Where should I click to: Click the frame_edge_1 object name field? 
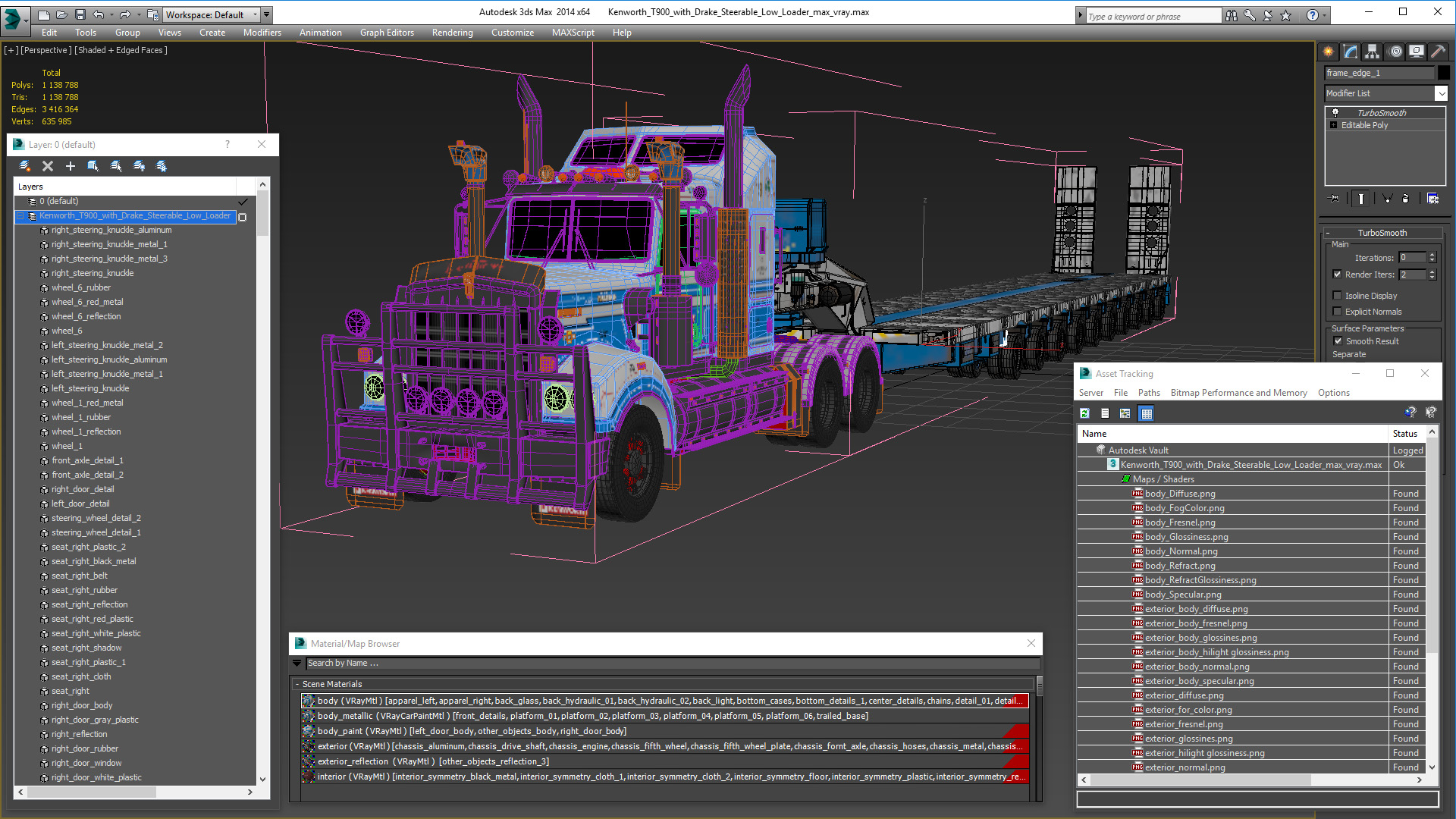[x=1379, y=73]
